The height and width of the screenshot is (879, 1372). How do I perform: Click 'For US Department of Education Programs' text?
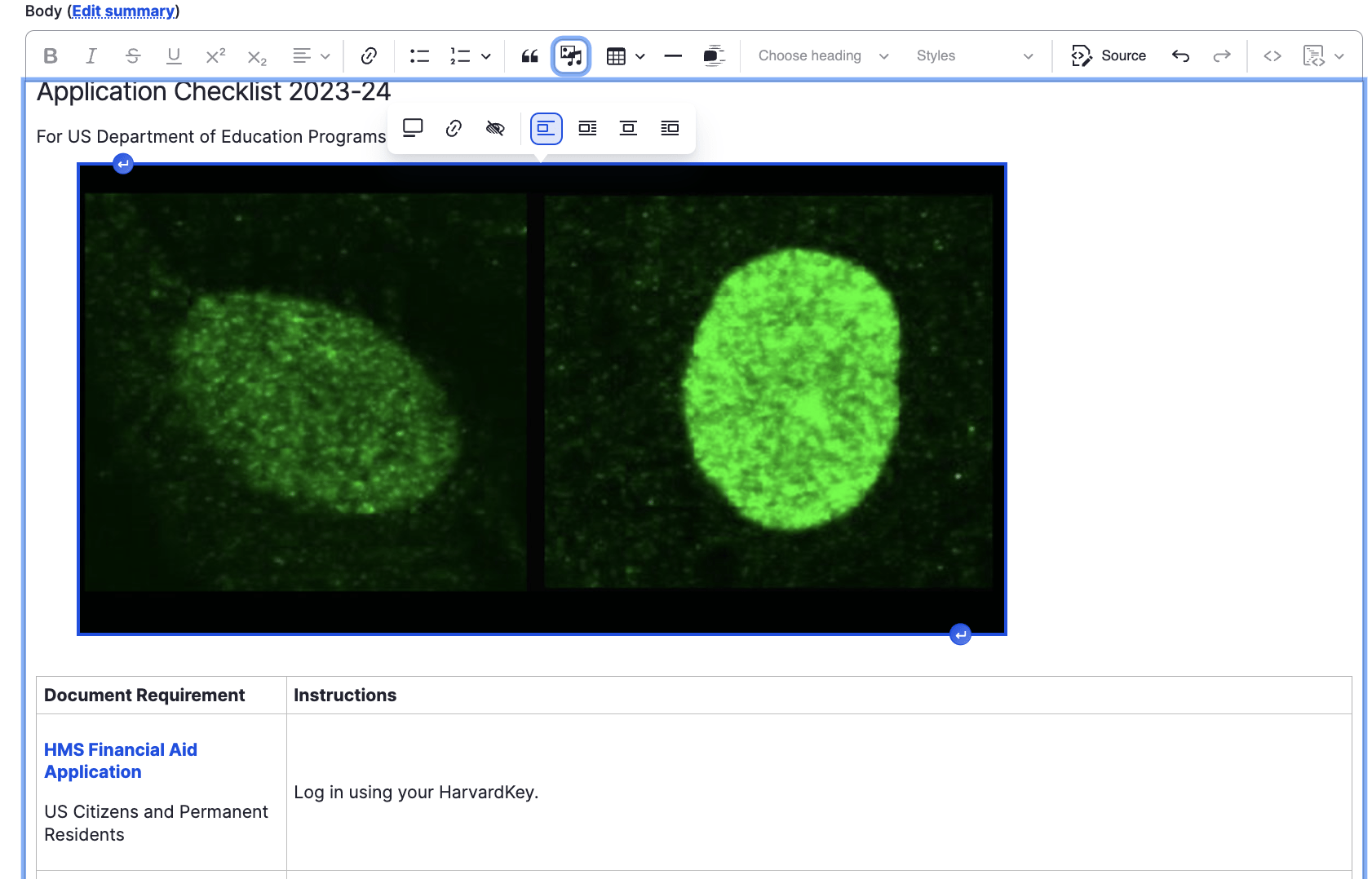[x=211, y=136]
